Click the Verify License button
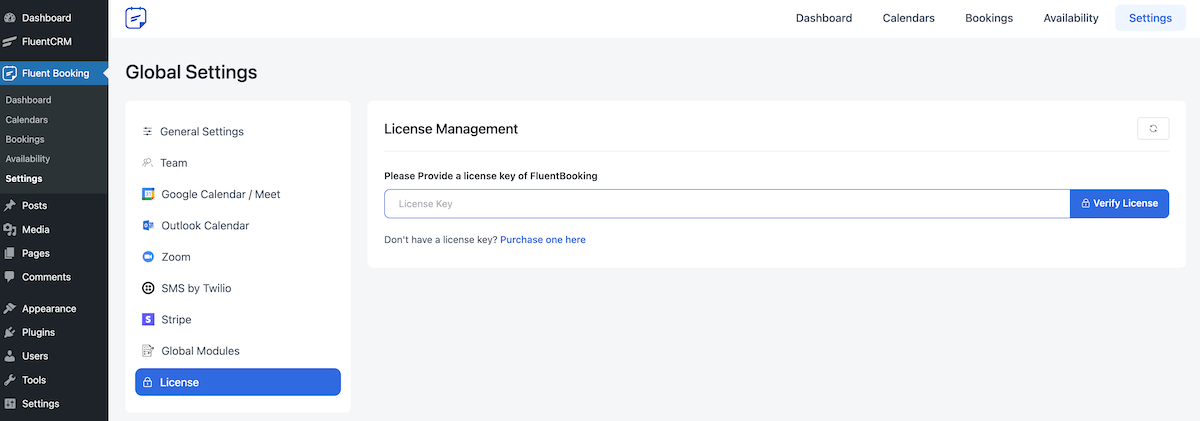 [1119, 203]
